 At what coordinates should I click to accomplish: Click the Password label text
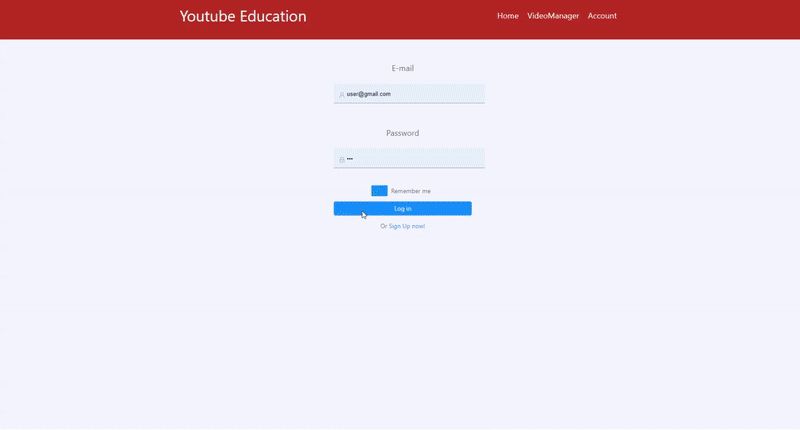(x=403, y=133)
